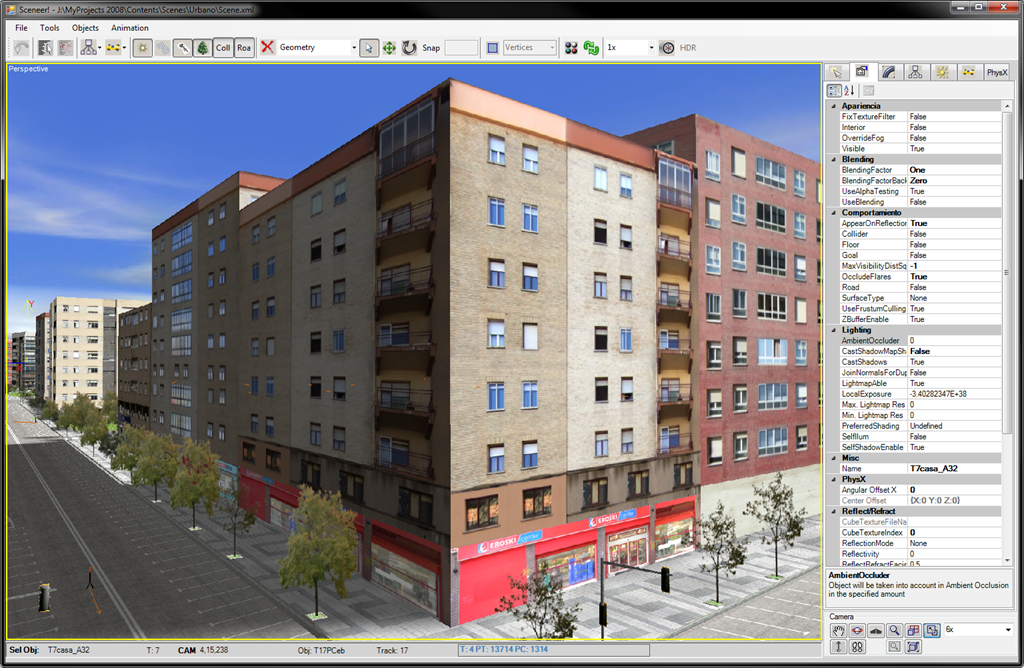Toggle the Roa toolbar button
The height and width of the screenshot is (668, 1024).
[244, 48]
